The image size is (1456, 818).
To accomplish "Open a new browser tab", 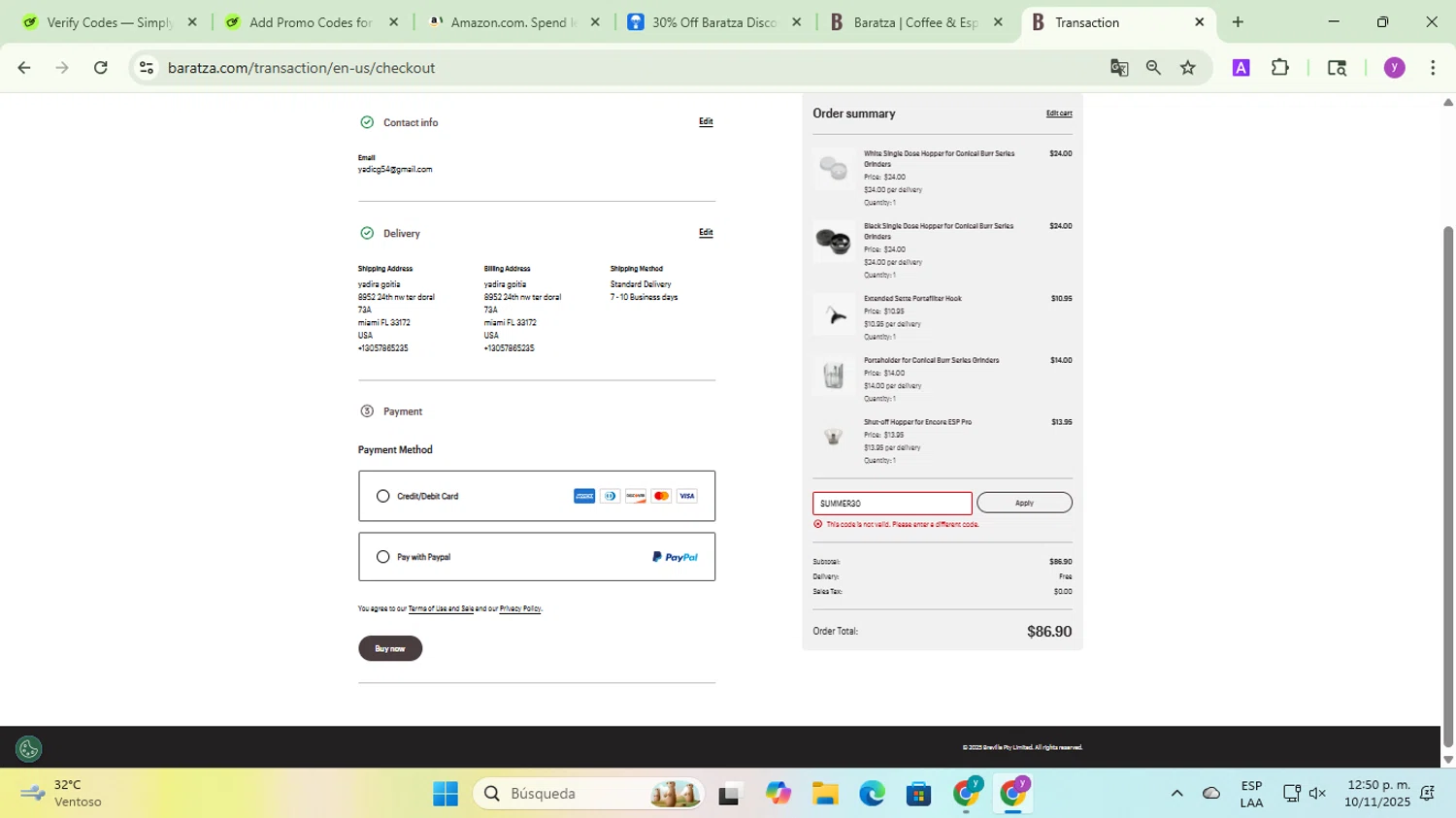I will coord(1238,22).
